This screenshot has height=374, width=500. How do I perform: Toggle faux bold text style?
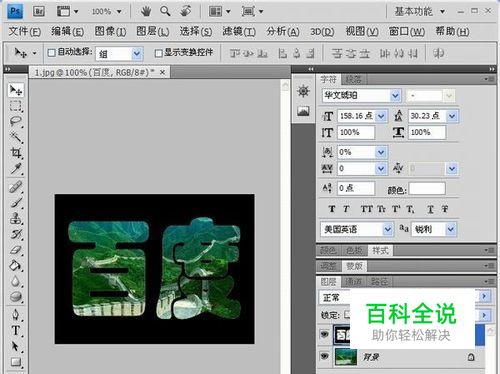pos(332,209)
